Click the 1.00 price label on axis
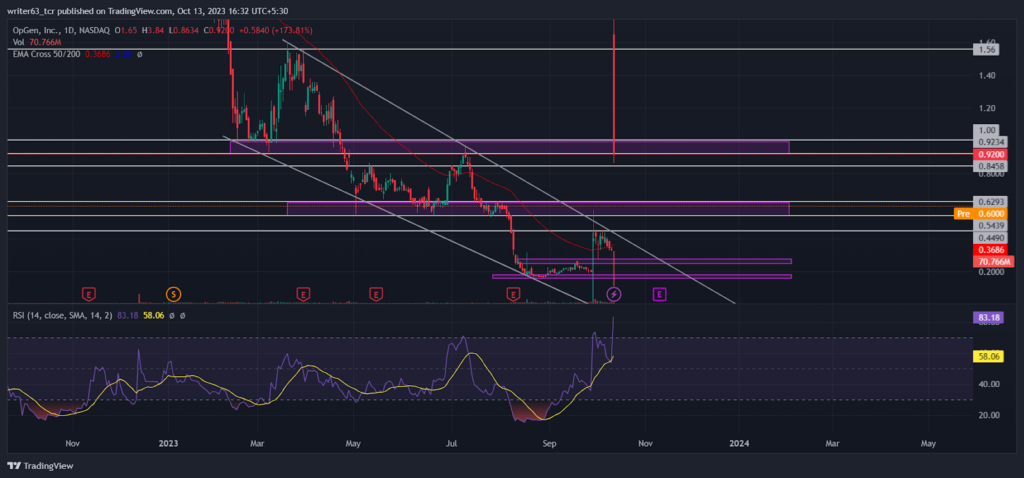Image resolution: width=1024 pixels, height=478 pixels. [x=985, y=130]
